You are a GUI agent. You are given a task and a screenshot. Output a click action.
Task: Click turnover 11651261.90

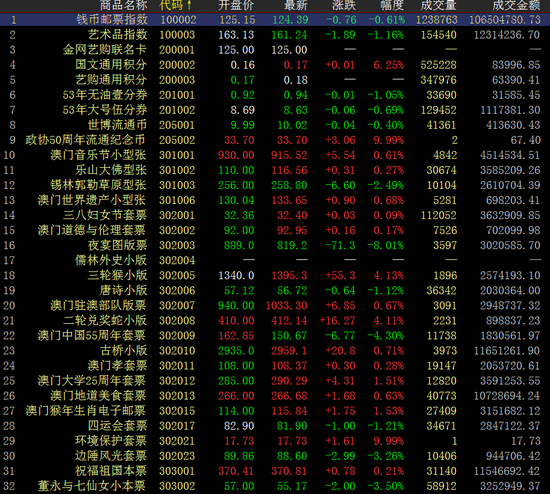pyautogui.click(x=507, y=351)
